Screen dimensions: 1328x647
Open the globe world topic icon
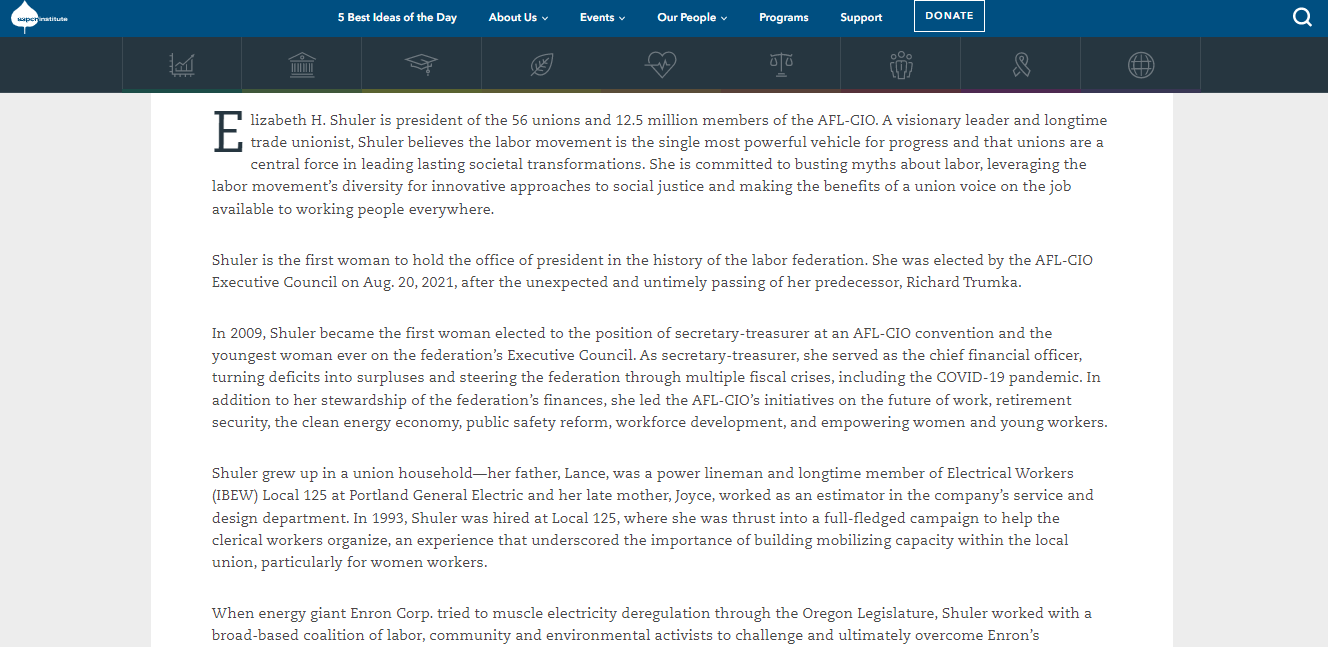(x=1140, y=65)
